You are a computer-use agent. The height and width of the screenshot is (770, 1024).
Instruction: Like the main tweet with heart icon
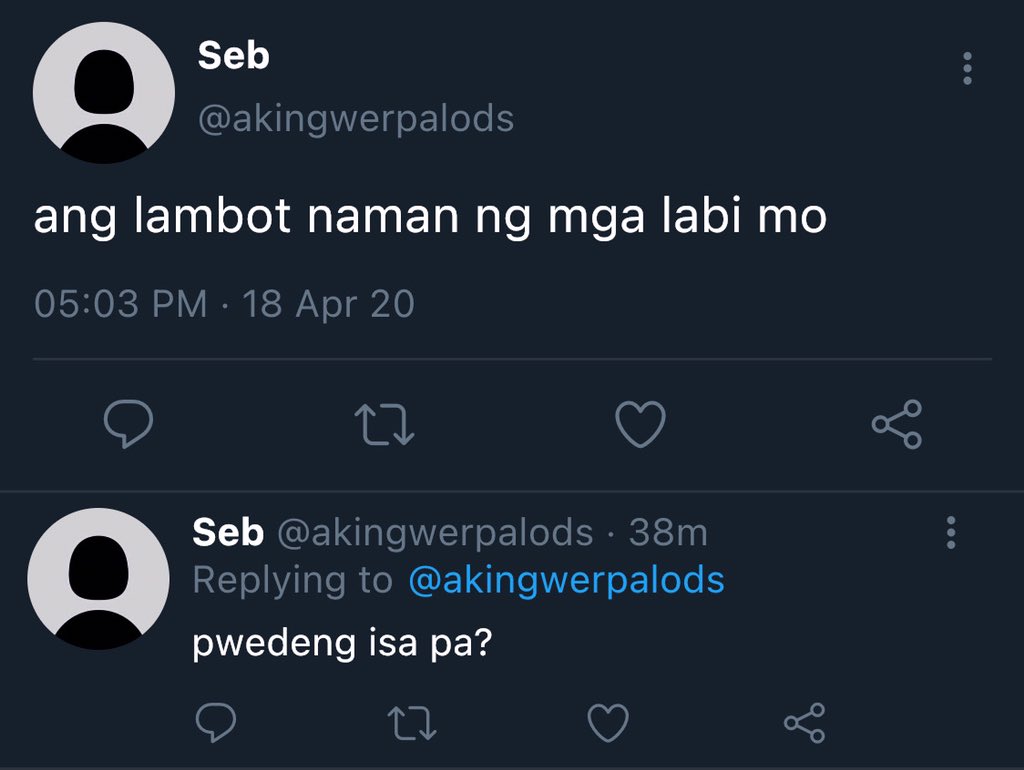point(640,425)
